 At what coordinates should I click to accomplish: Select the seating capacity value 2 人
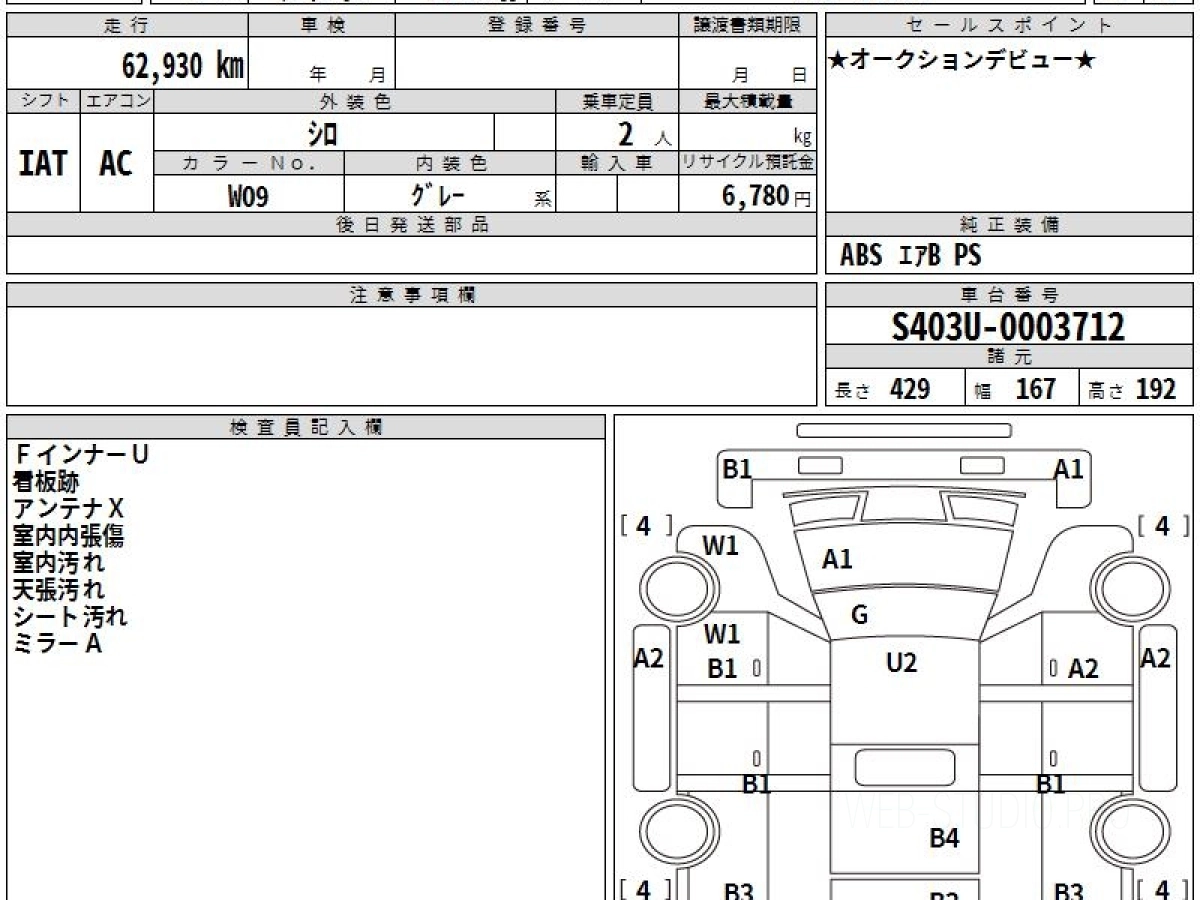[x=643, y=134]
